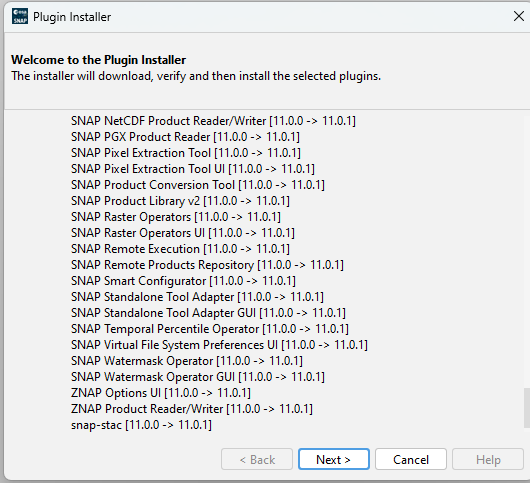Select the SNAP Remote Execution entry
The width and height of the screenshot is (530, 483).
[180, 249]
